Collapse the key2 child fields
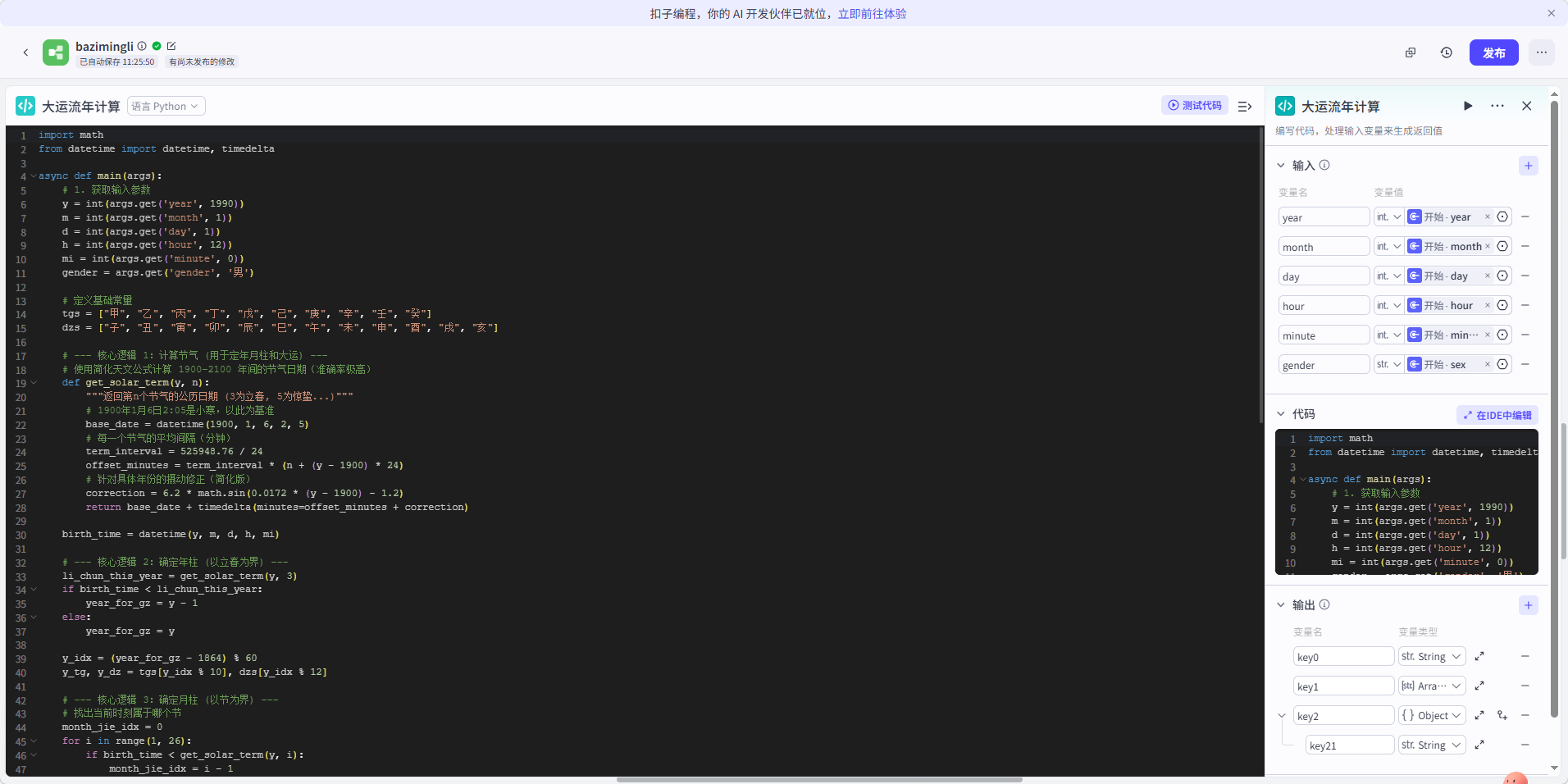The height and width of the screenshot is (784, 1568). 1282,715
